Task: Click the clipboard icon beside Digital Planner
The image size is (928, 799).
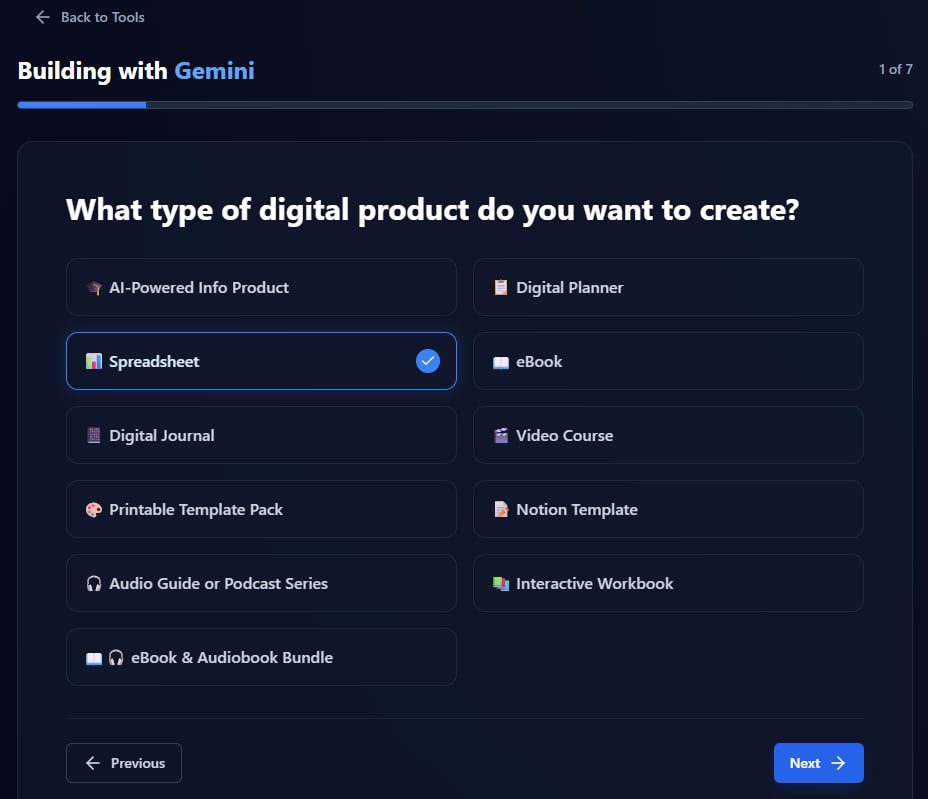Action: point(501,288)
